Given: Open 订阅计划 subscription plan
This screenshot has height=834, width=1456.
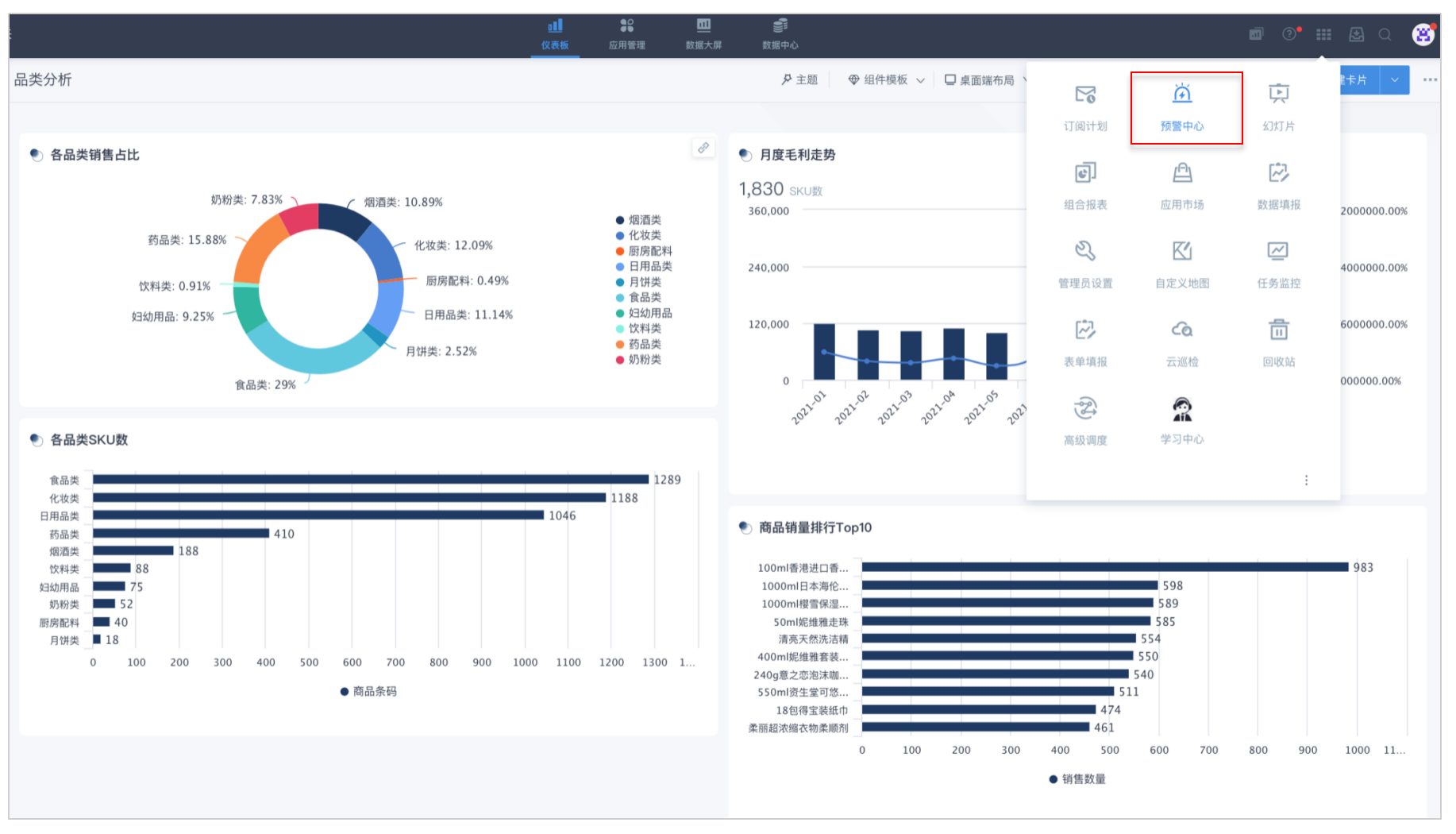Looking at the screenshot, I should pyautogui.click(x=1085, y=107).
